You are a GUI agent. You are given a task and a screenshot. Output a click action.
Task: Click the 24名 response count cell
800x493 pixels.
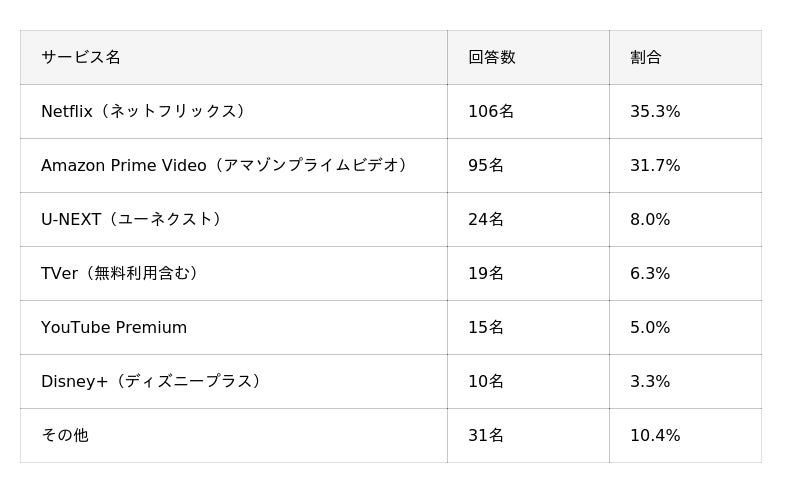[x=486, y=220]
